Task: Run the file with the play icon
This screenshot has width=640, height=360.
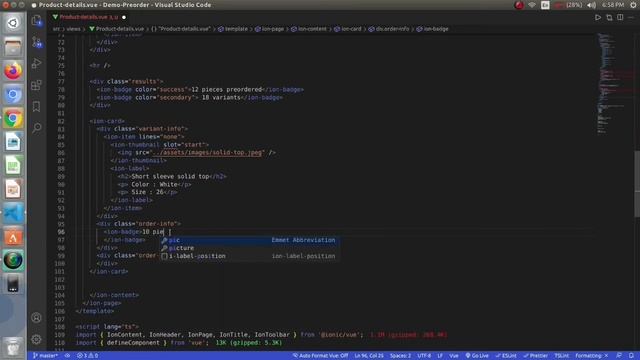Action: [x=598, y=18]
